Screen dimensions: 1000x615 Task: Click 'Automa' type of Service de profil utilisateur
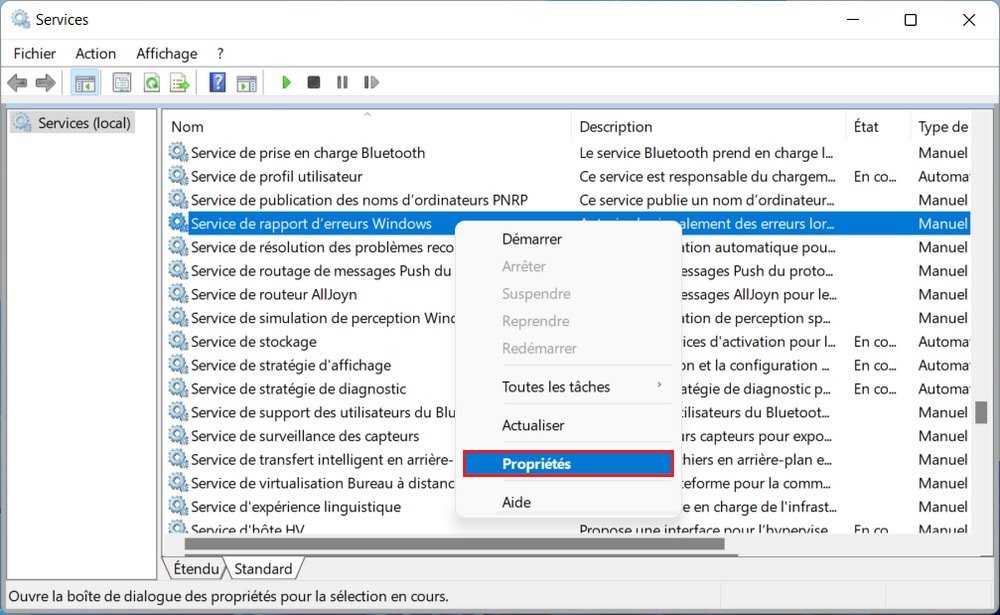click(943, 176)
